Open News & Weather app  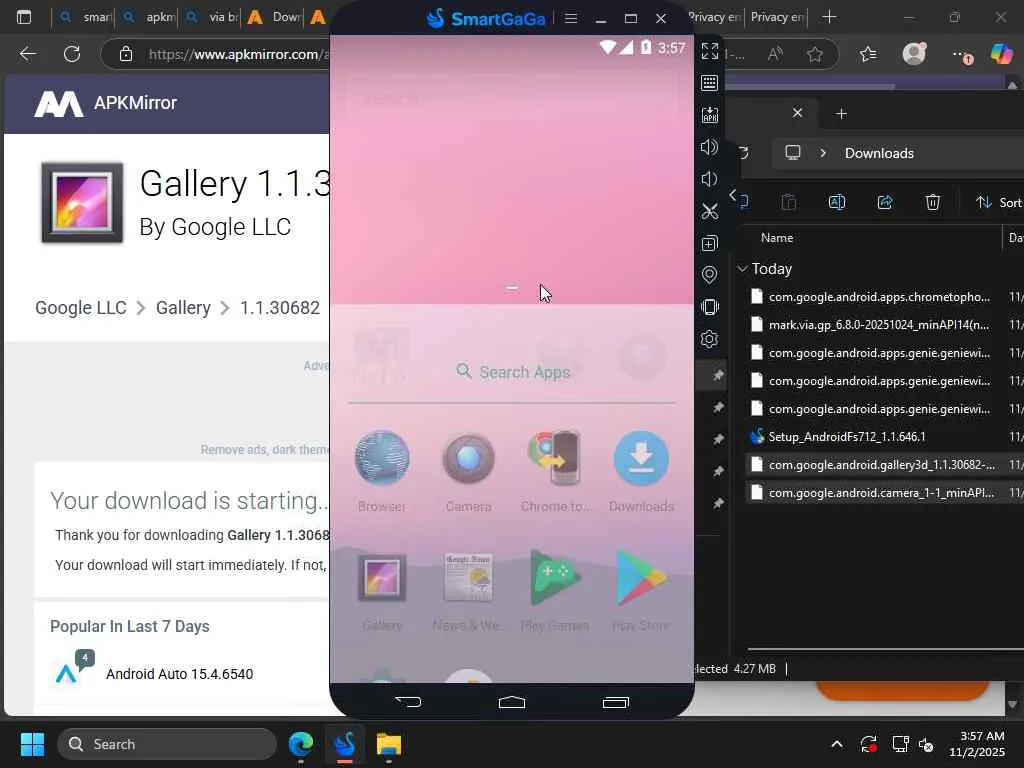(x=468, y=591)
